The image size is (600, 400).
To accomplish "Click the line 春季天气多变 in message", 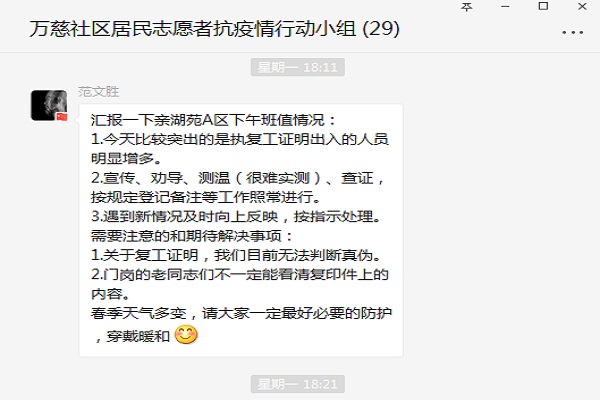I will [241, 313].
